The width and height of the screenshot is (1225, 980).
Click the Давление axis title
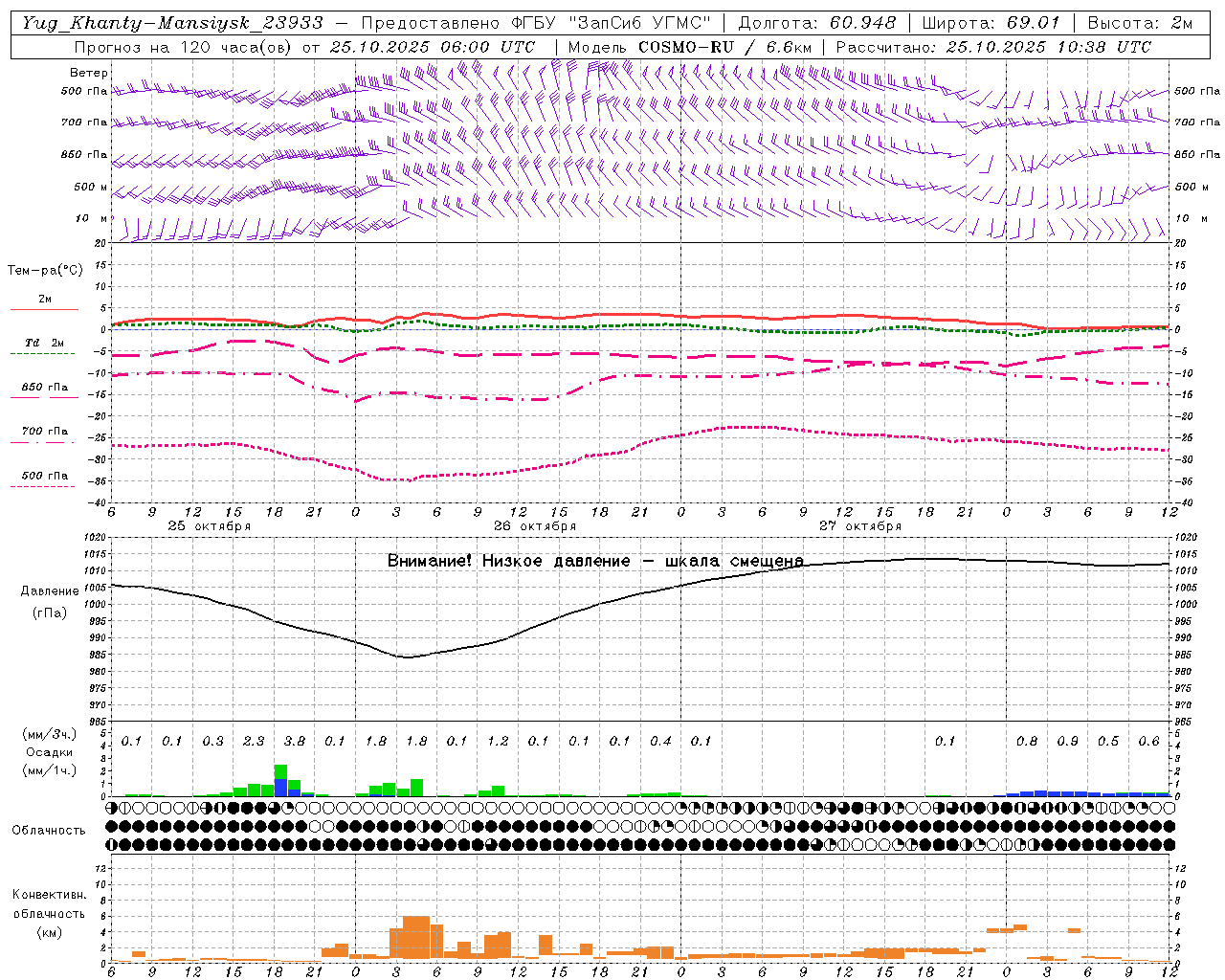pyautogui.click(x=50, y=591)
